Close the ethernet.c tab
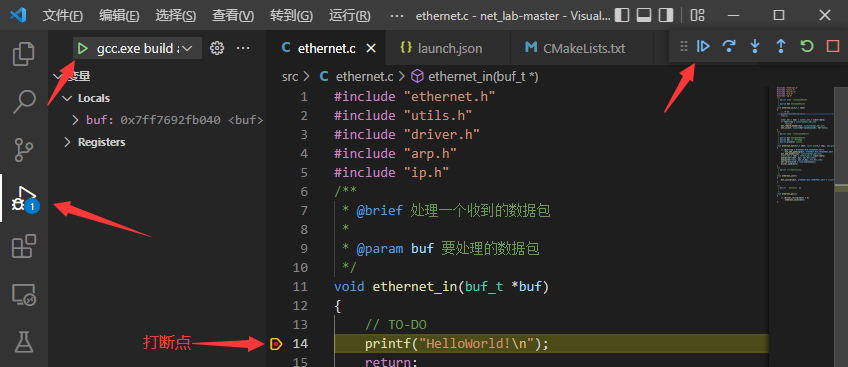The height and width of the screenshot is (367, 848). click(x=371, y=49)
